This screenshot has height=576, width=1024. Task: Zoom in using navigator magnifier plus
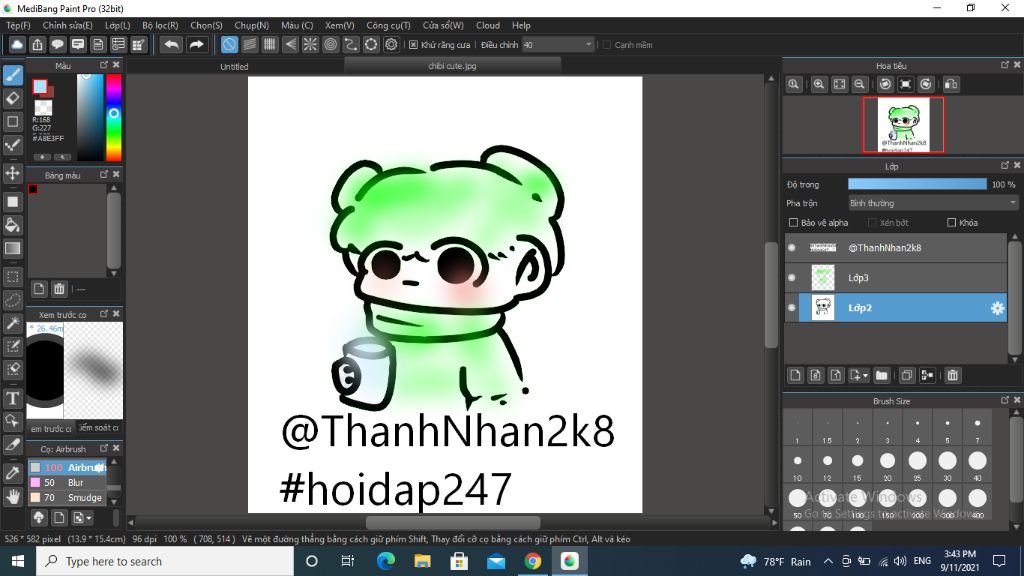pyautogui.click(x=818, y=84)
